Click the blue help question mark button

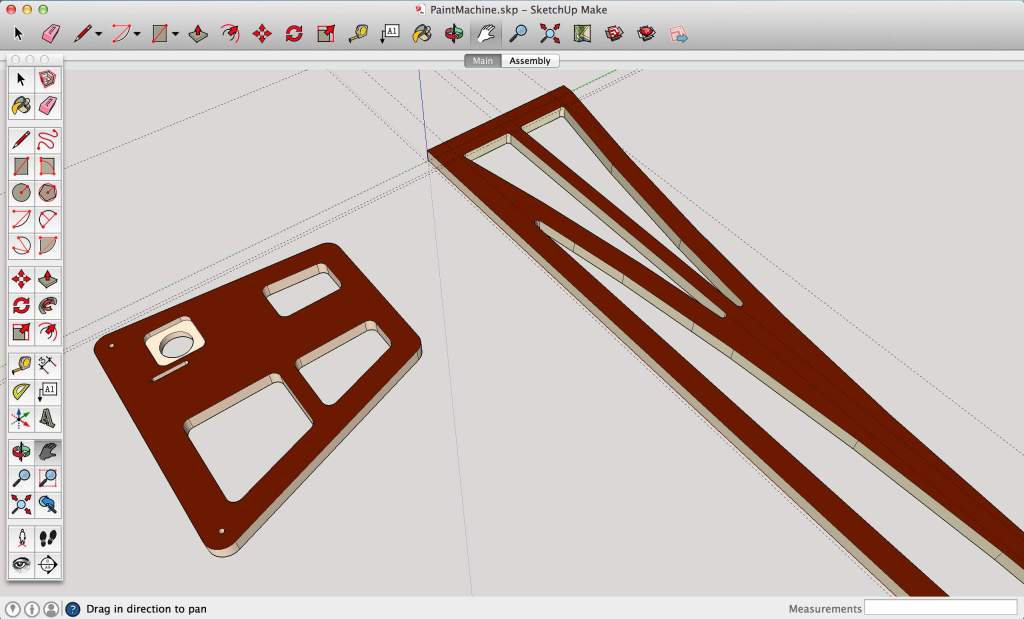[x=72, y=608]
